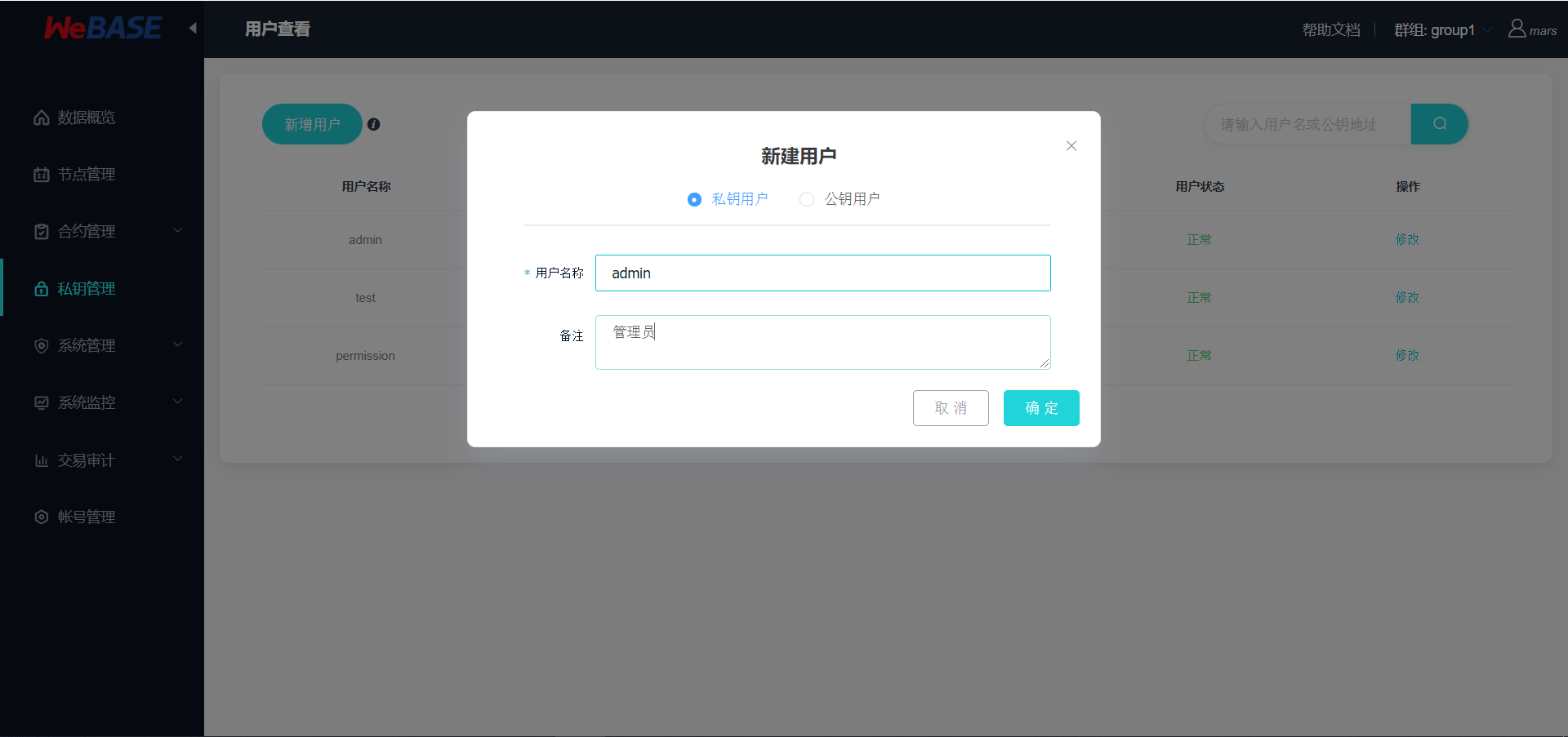
Task: Collapse the sidebar with the arrow toggle
Action: [193, 27]
